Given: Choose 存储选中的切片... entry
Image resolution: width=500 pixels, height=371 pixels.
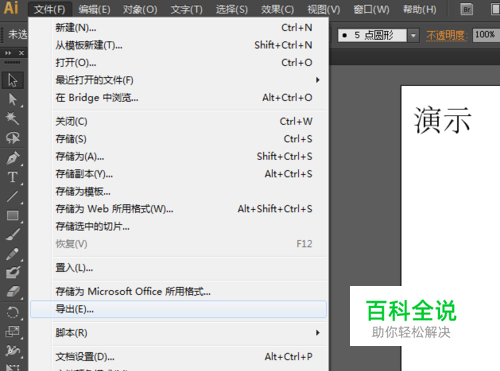Looking at the screenshot, I should point(178,226).
